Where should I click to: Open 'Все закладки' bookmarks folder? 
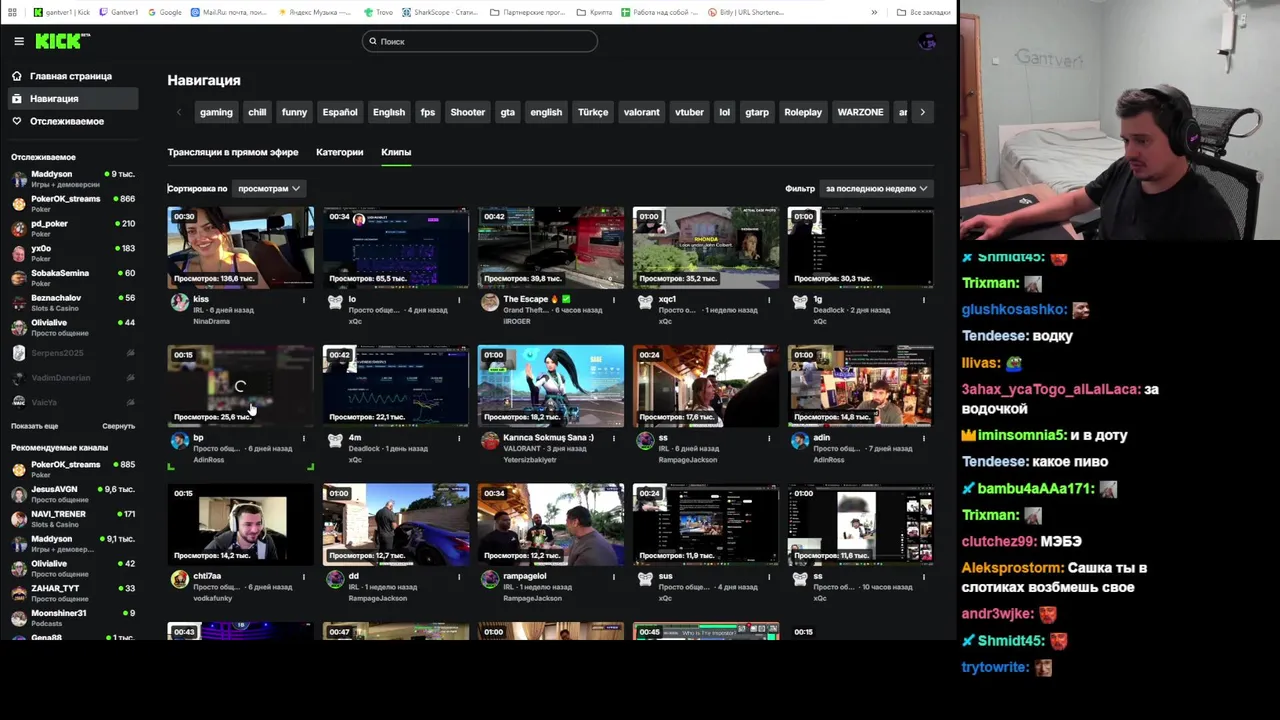click(x=923, y=12)
